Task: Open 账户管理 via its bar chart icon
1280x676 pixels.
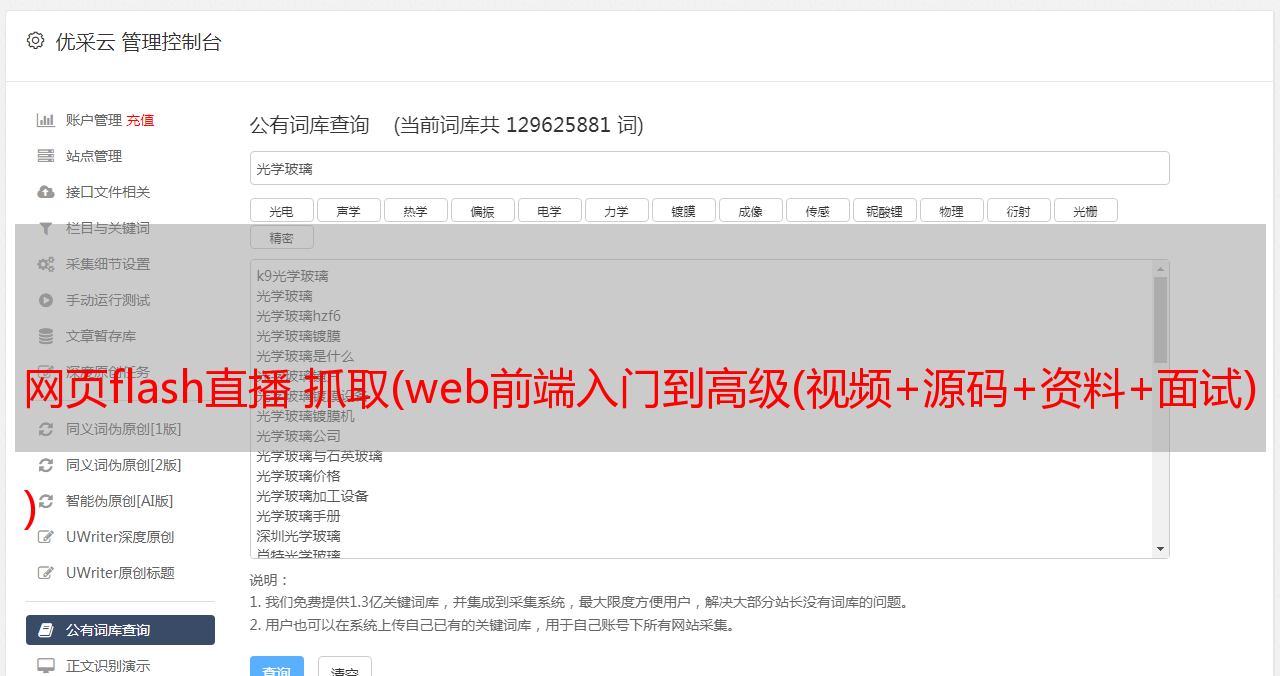Action: [46, 120]
